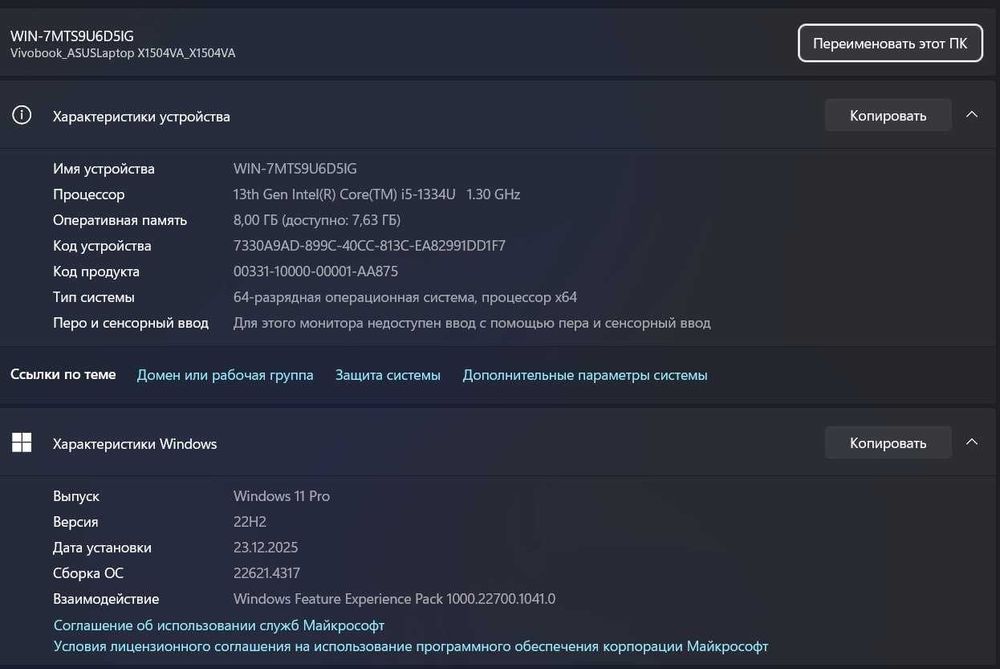Collapse the Характеристики устройства section chevron

(971, 115)
